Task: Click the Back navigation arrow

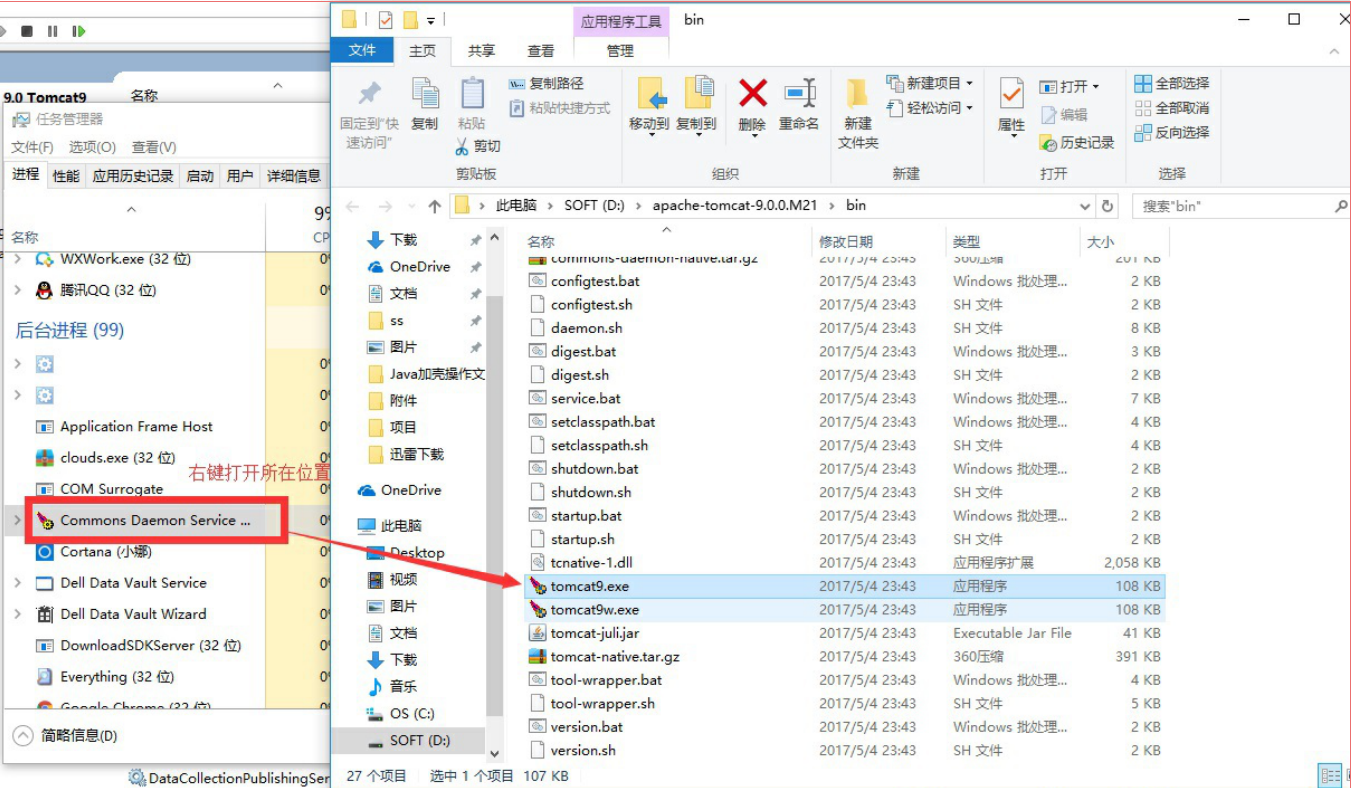Action: (352, 206)
